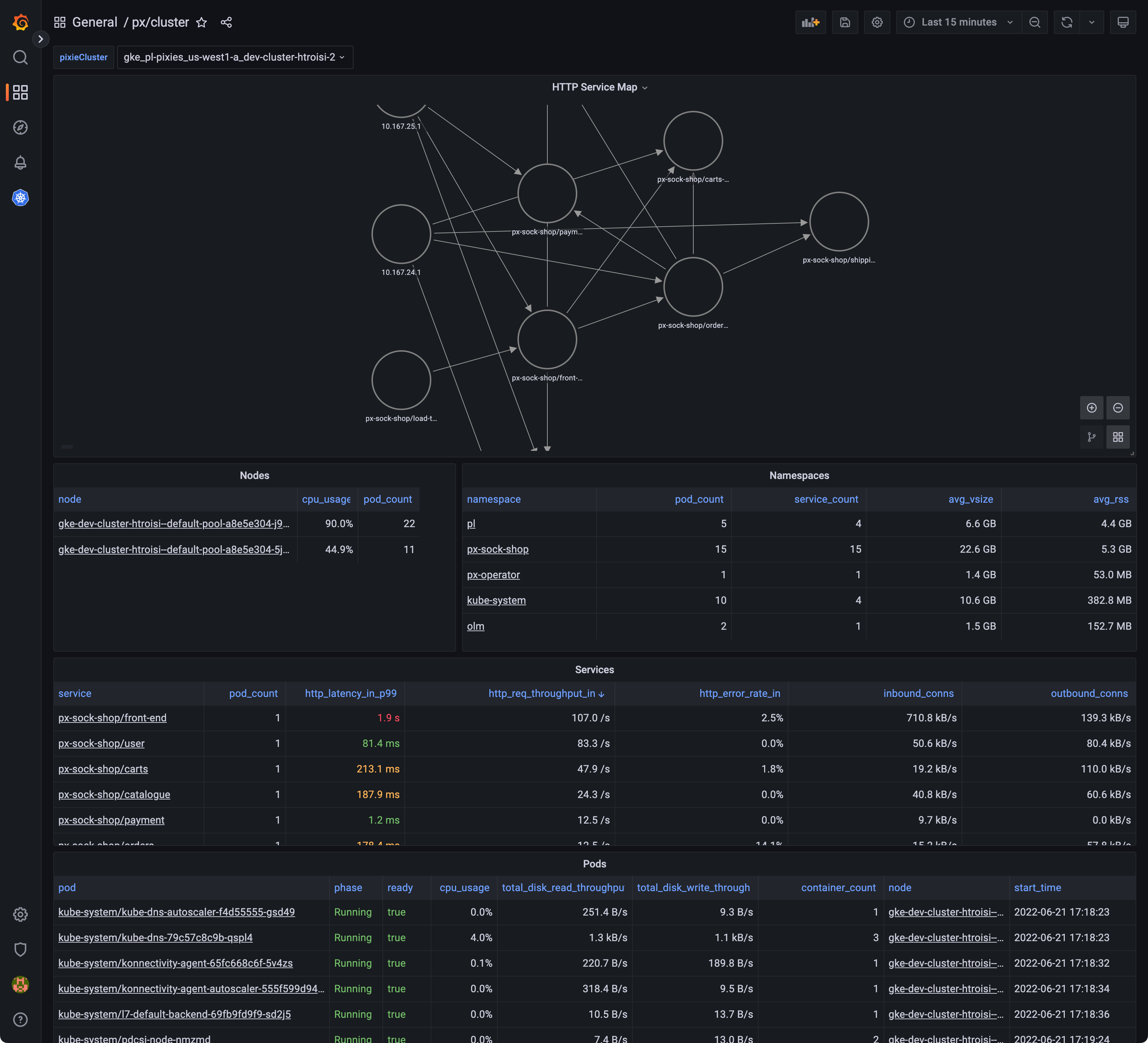
Task: Zoom in on the service map
Action: click(x=1091, y=408)
